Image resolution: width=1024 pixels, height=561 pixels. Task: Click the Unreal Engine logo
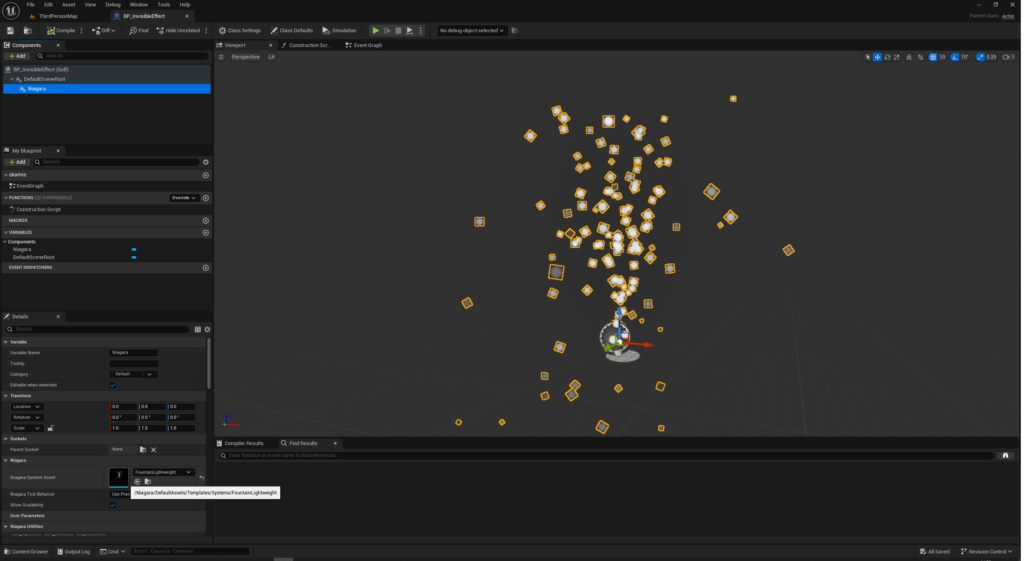tap(10, 10)
